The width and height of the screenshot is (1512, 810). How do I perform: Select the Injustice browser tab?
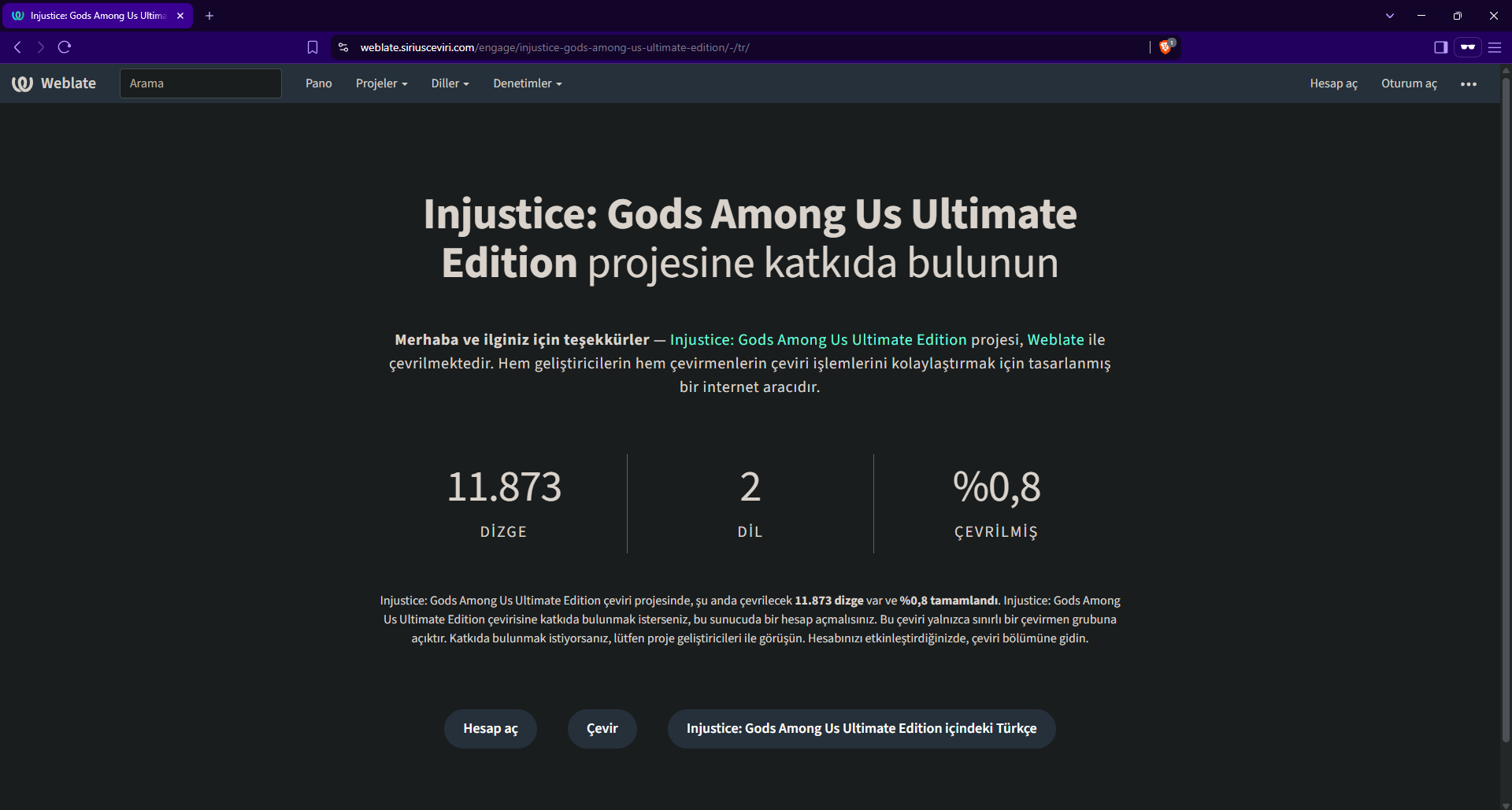[x=99, y=16]
